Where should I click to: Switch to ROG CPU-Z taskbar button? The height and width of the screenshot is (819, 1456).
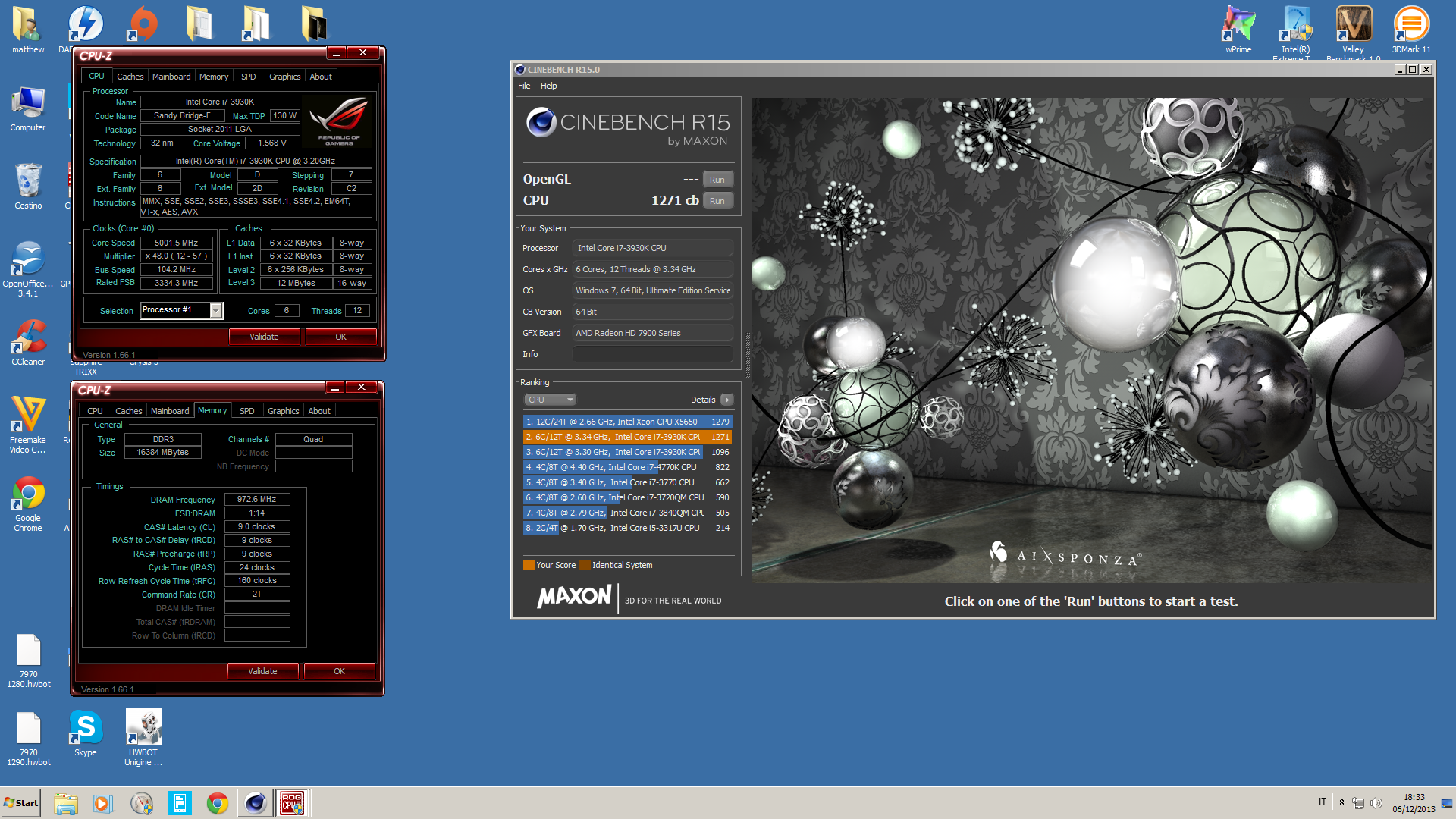[x=293, y=803]
